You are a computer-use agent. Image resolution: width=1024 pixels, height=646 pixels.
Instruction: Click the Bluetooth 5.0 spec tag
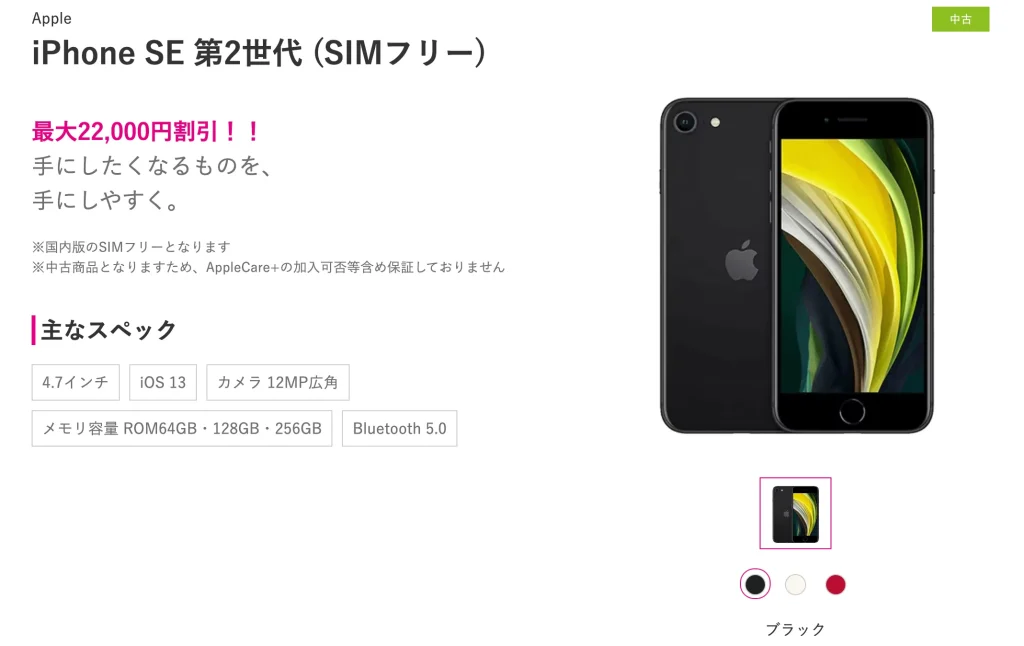[400, 428]
